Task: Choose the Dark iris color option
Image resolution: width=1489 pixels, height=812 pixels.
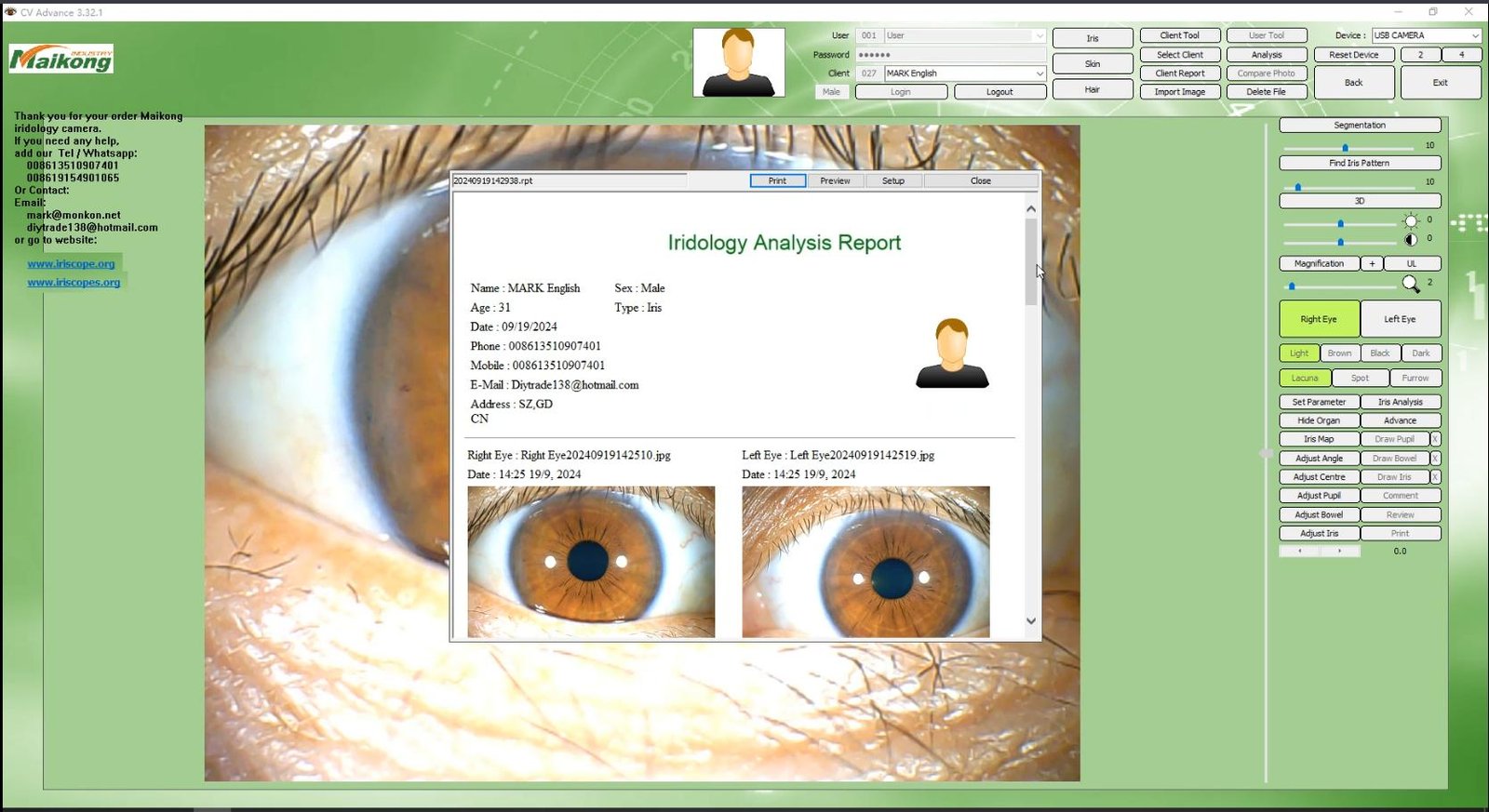Action: pos(1421,353)
